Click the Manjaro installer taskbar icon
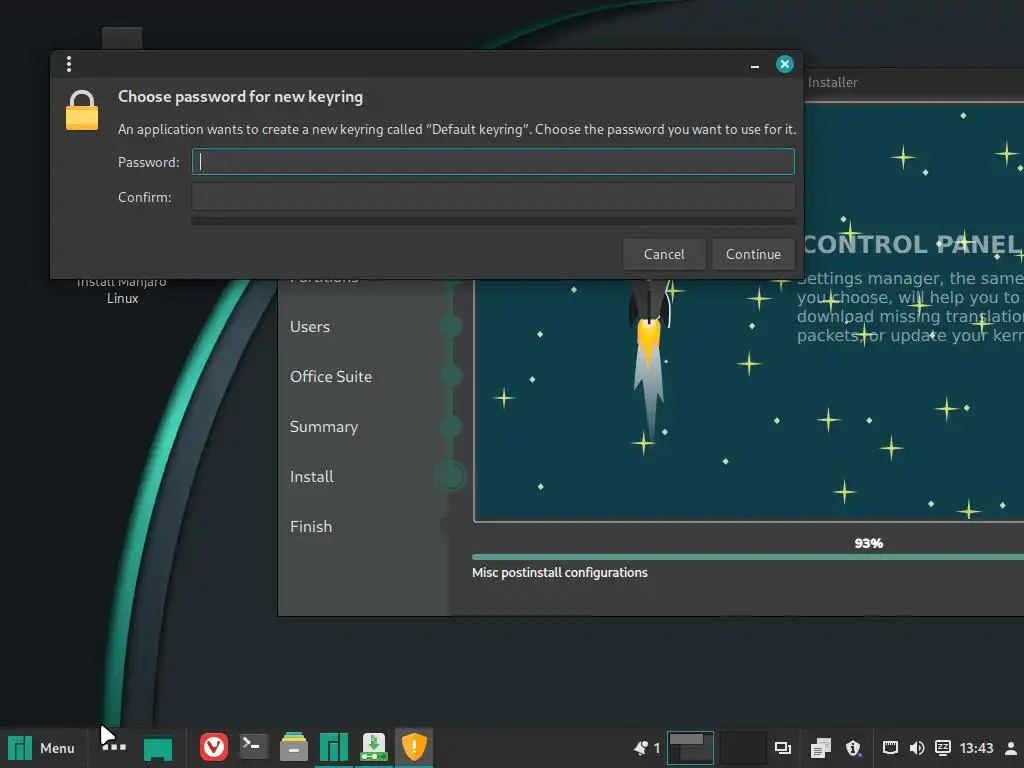The image size is (1024, 768). coord(334,747)
